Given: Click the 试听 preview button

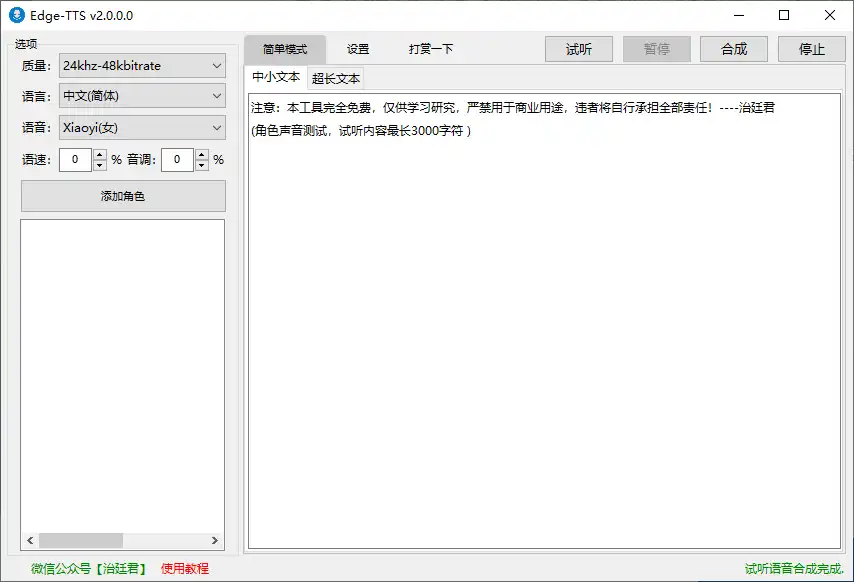Looking at the screenshot, I should (x=579, y=49).
